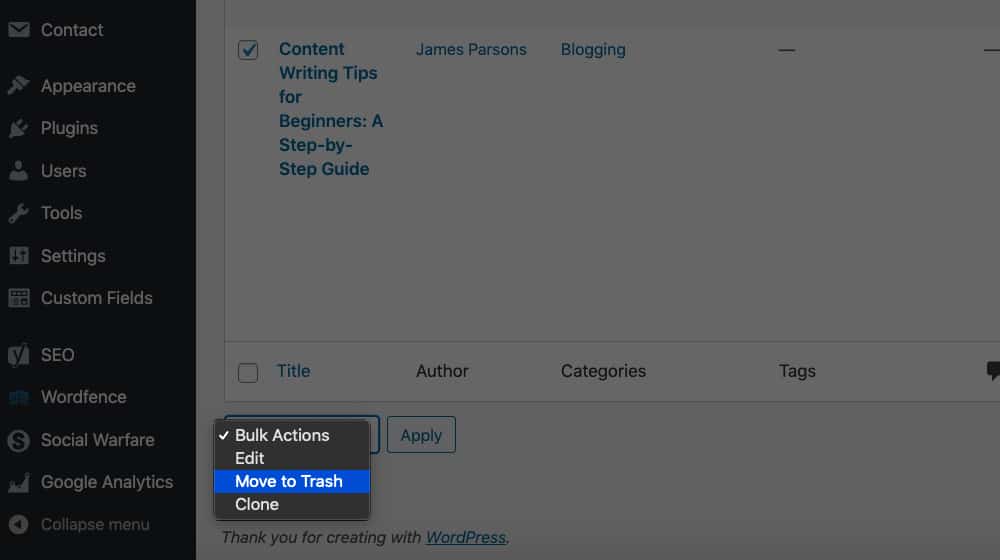Click the Plugins plug icon
The image size is (1000, 560).
(x=18, y=128)
